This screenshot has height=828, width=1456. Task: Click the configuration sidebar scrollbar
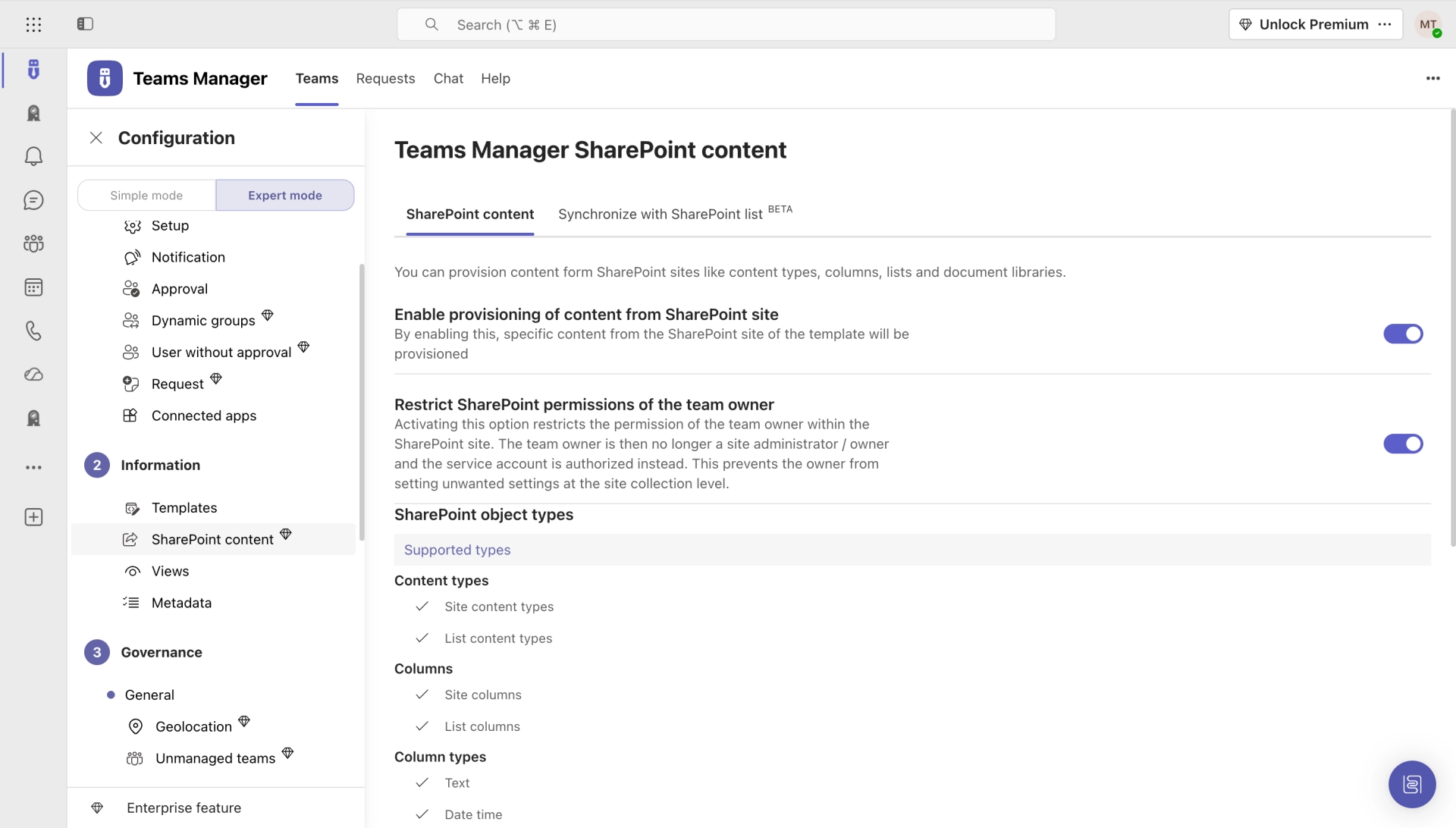pyautogui.click(x=362, y=402)
